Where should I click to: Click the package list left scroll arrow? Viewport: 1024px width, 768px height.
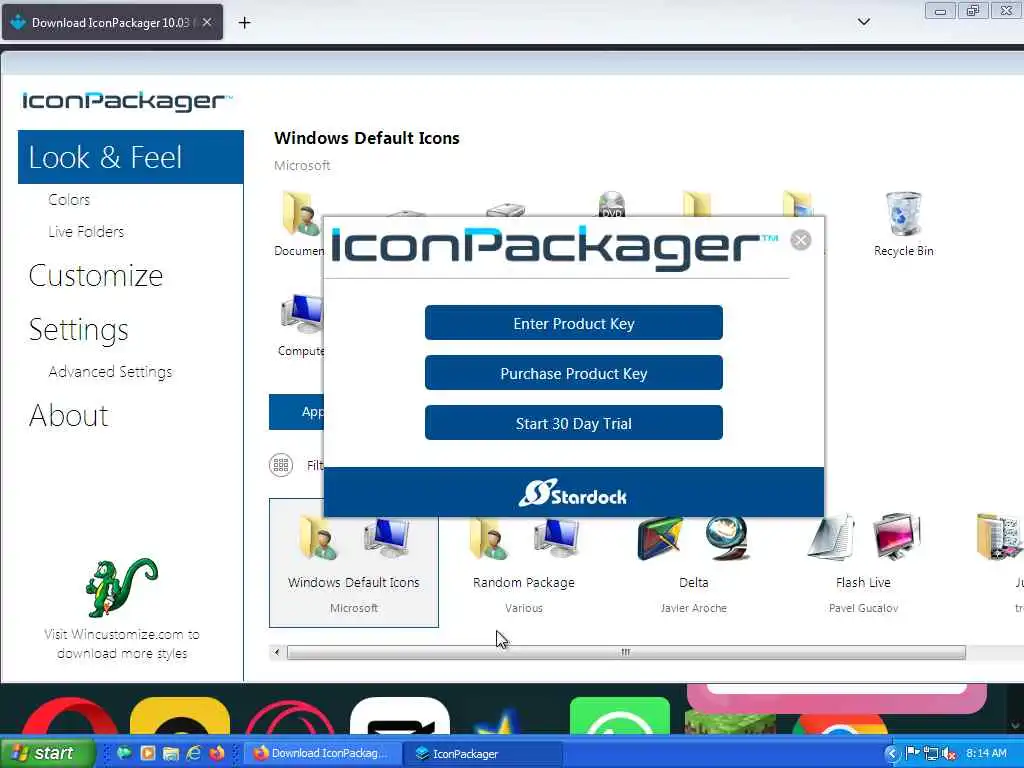point(277,652)
